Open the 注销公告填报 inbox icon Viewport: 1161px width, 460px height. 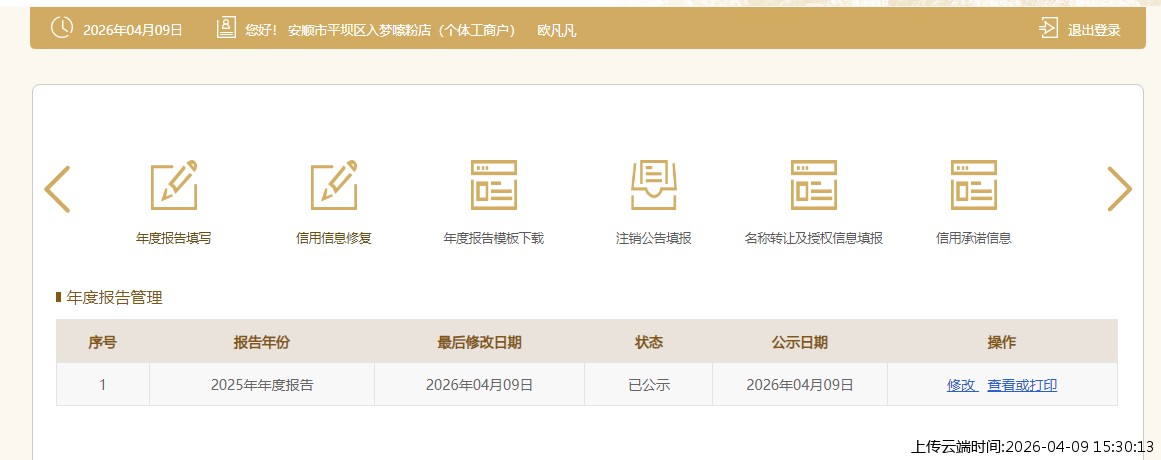click(653, 185)
